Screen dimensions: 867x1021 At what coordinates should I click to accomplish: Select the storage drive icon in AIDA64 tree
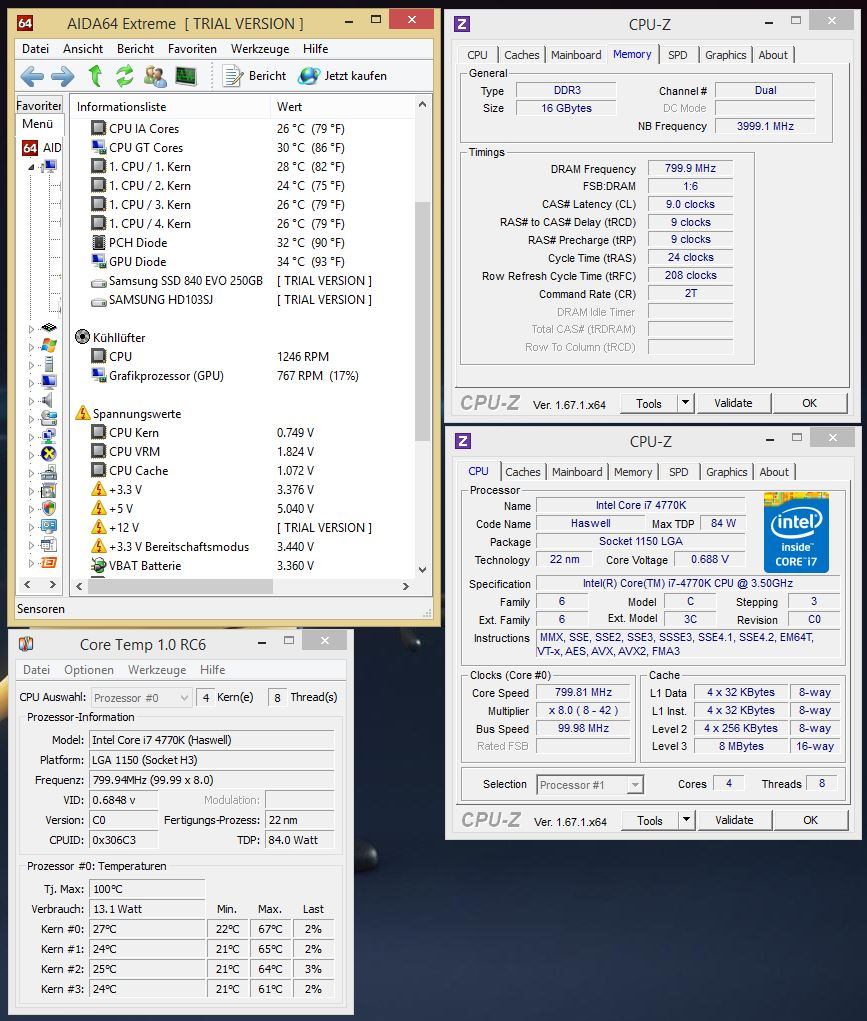49,417
